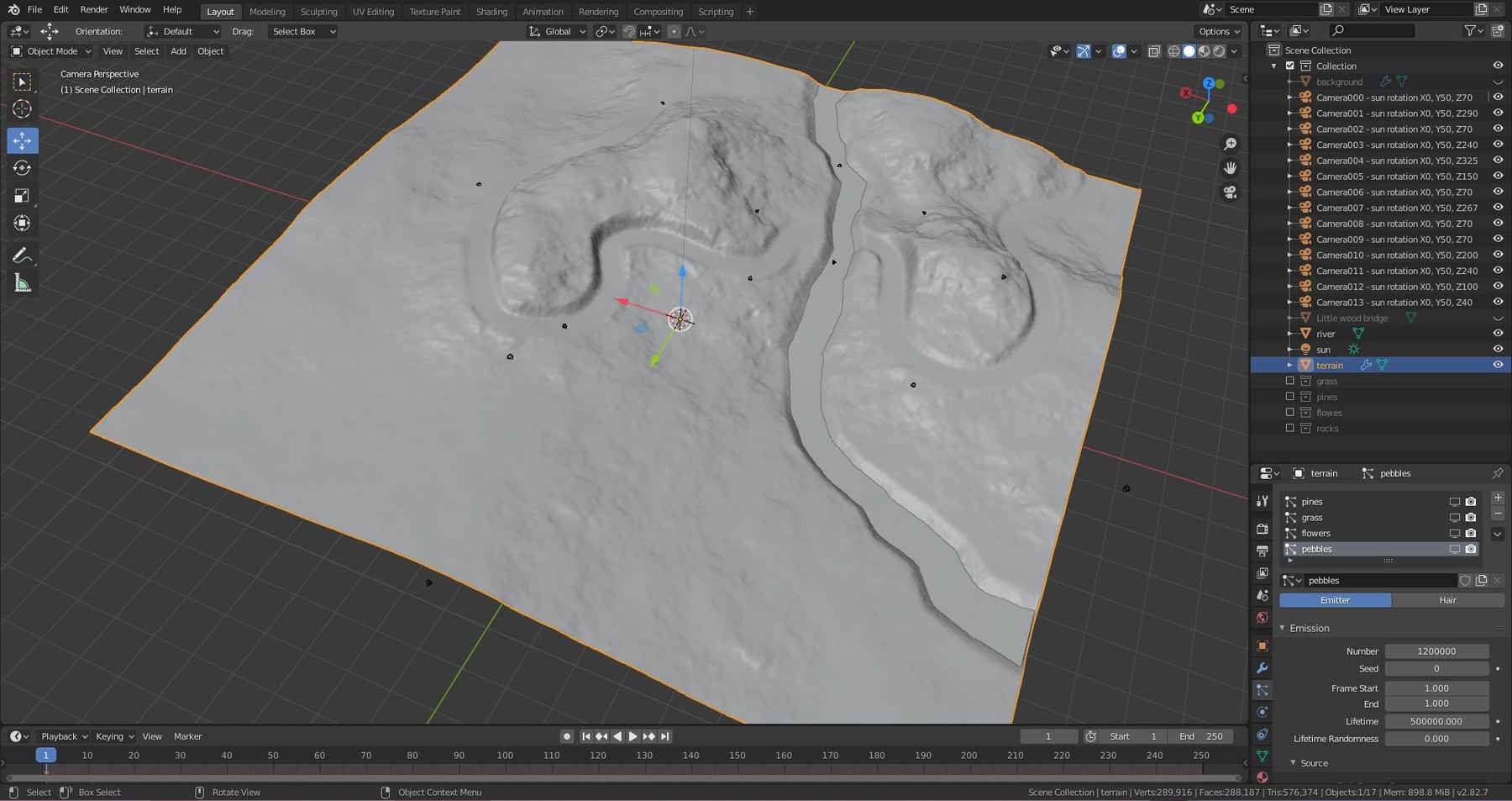Enable rendered viewport shading
The width and height of the screenshot is (1512, 801).
tap(1219, 50)
